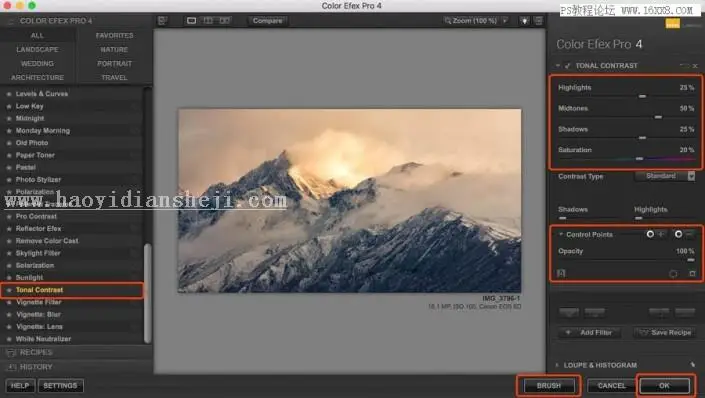Switch to side-by-side preview icon
705x398 pixels.
point(224,21)
